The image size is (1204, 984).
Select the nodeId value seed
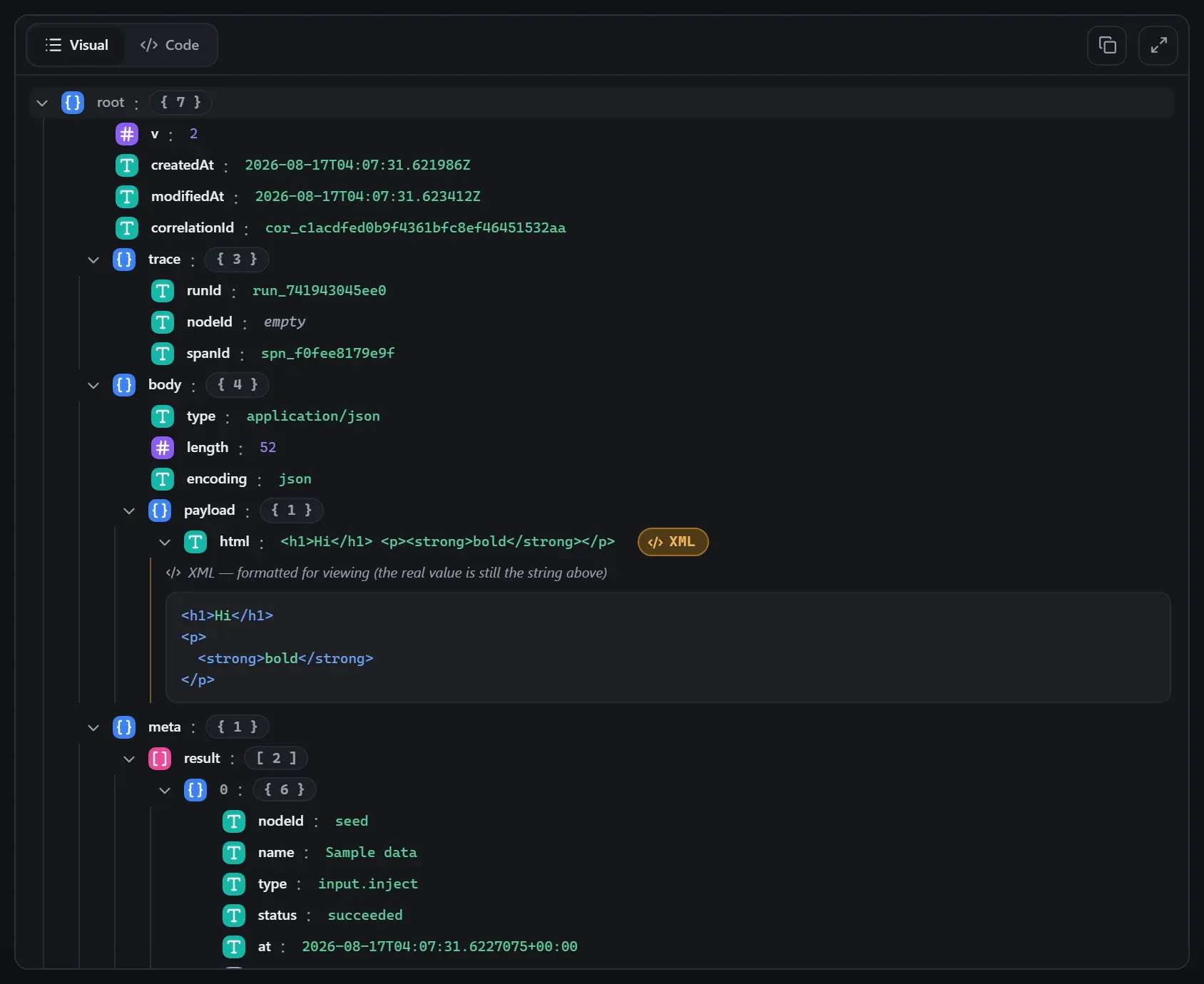[x=352, y=821]
